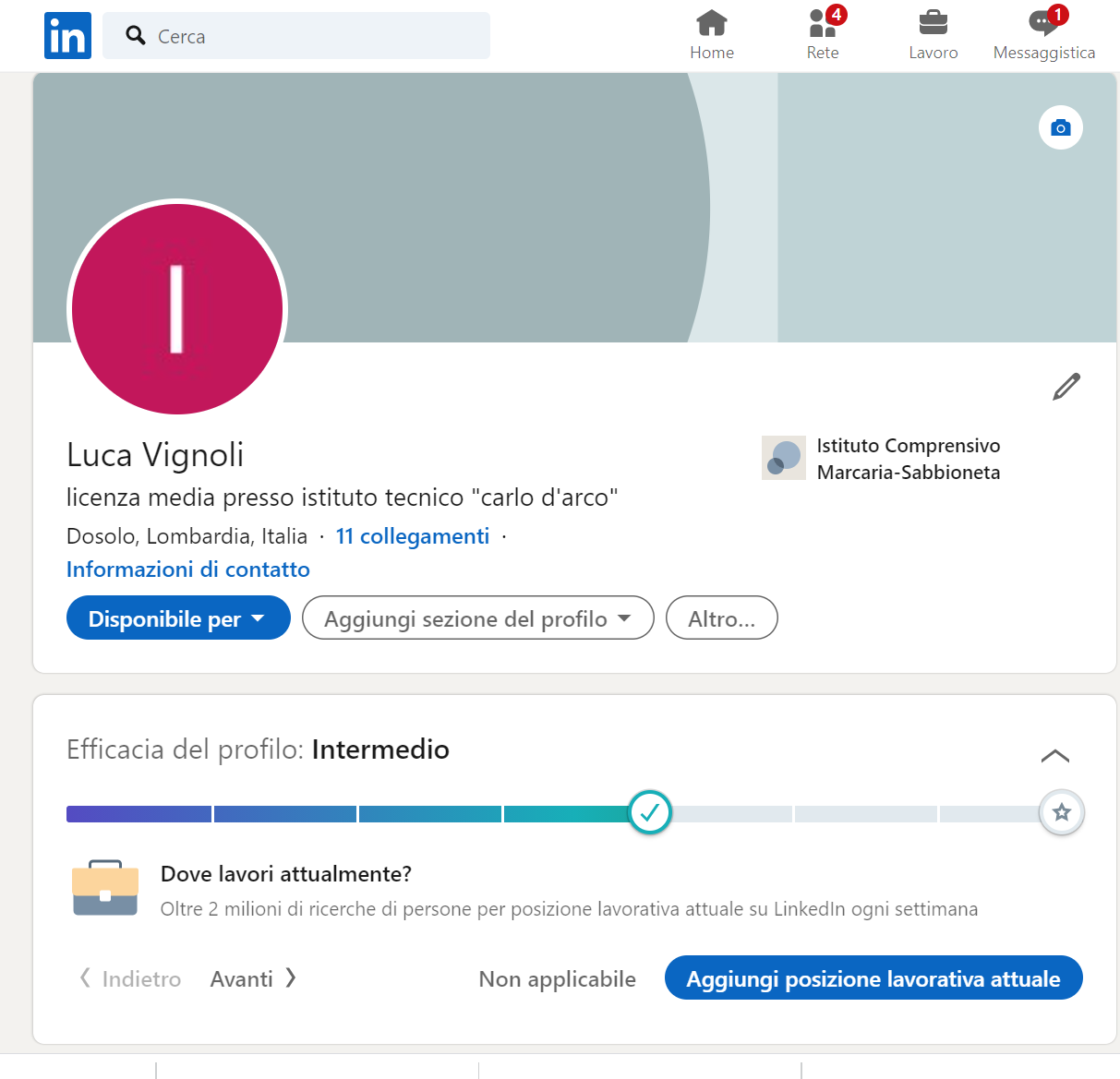The image size is (1120, 1079).
Task: Click the pencil edit profile icon
Action: coord(1066,387)
